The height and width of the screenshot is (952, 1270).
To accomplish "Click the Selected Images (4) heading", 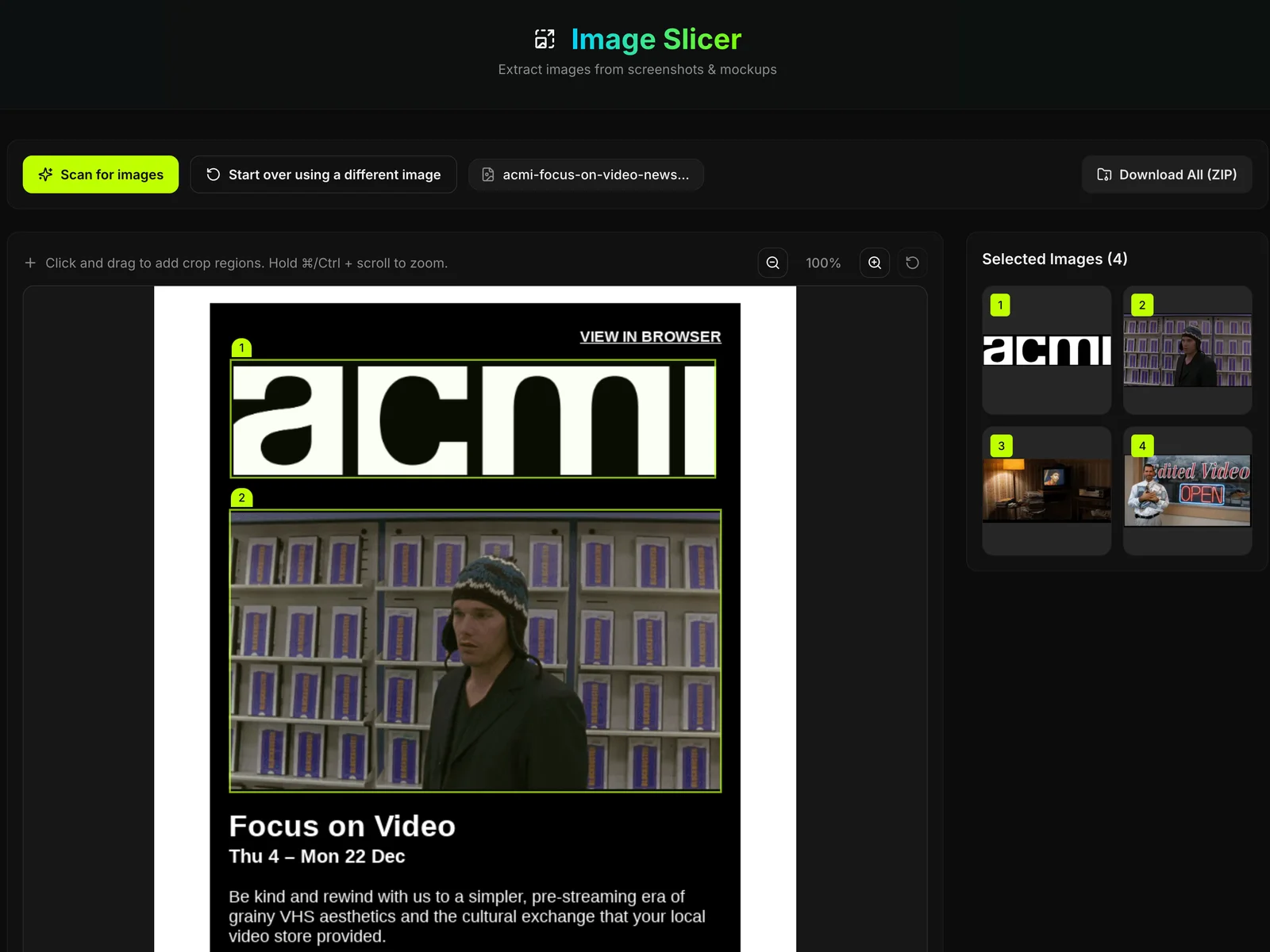I will tap(1054, 259).
